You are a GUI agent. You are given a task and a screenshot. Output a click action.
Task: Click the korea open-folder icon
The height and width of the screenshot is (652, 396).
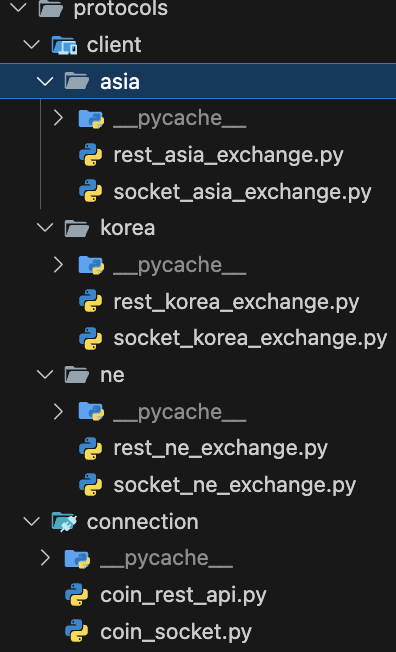(77, 227)
